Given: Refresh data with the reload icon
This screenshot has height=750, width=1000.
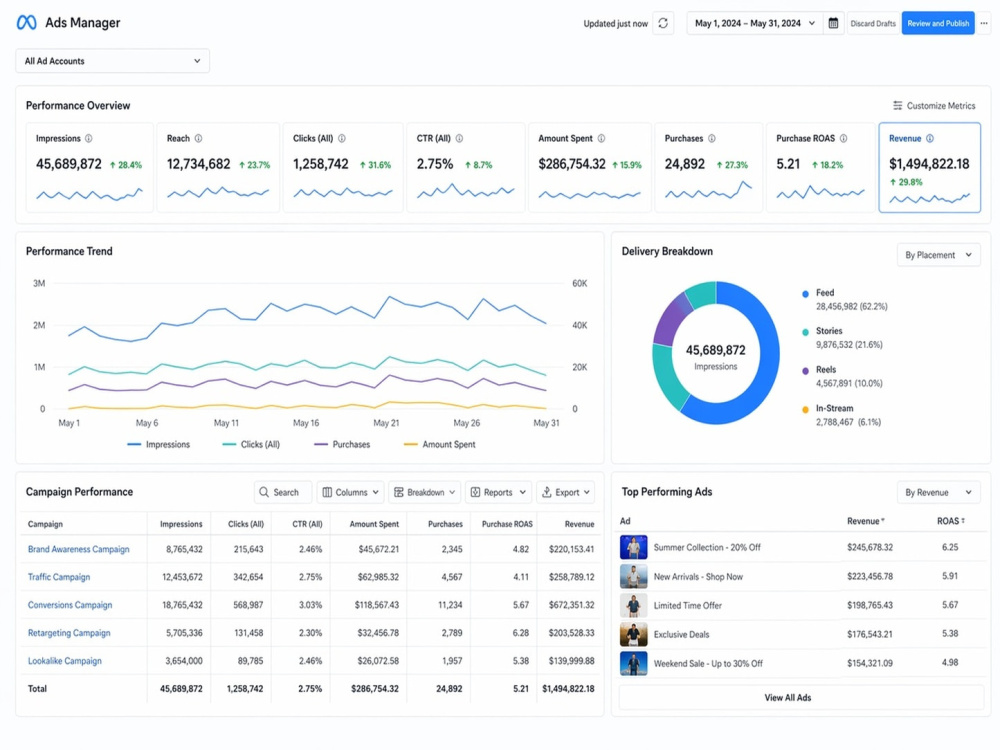Looking at the screenshot, I should 663,24.
